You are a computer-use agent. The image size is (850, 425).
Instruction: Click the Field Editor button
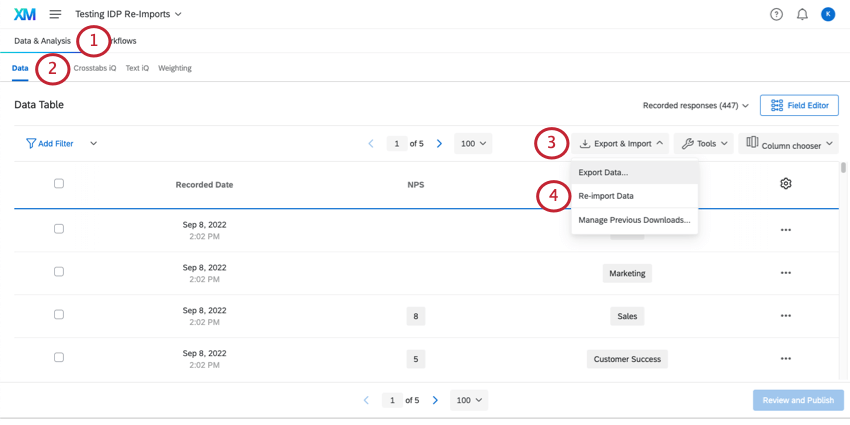[800, 105]
